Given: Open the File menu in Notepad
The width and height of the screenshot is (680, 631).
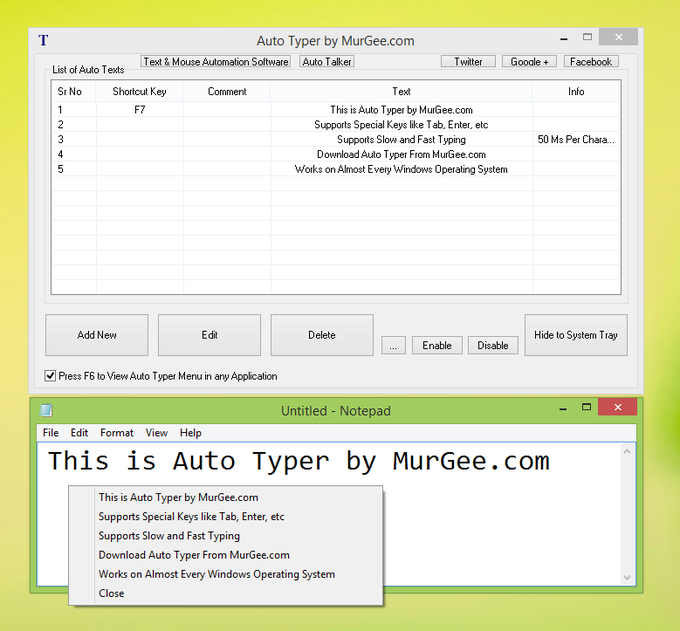Looking at the screenshot, I should [50, 433].
